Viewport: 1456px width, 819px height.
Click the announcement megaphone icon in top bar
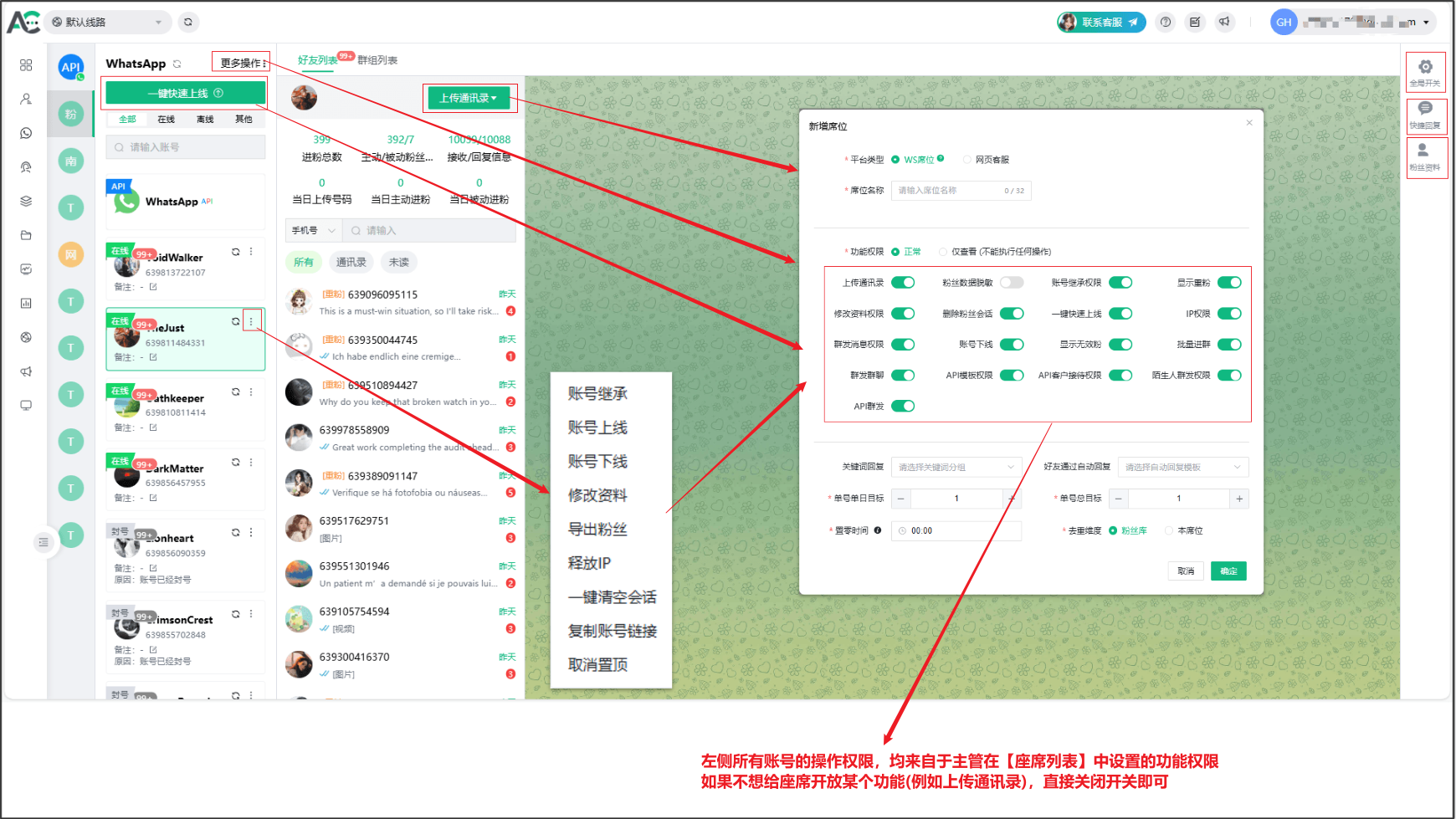[x=1224, y=23]
